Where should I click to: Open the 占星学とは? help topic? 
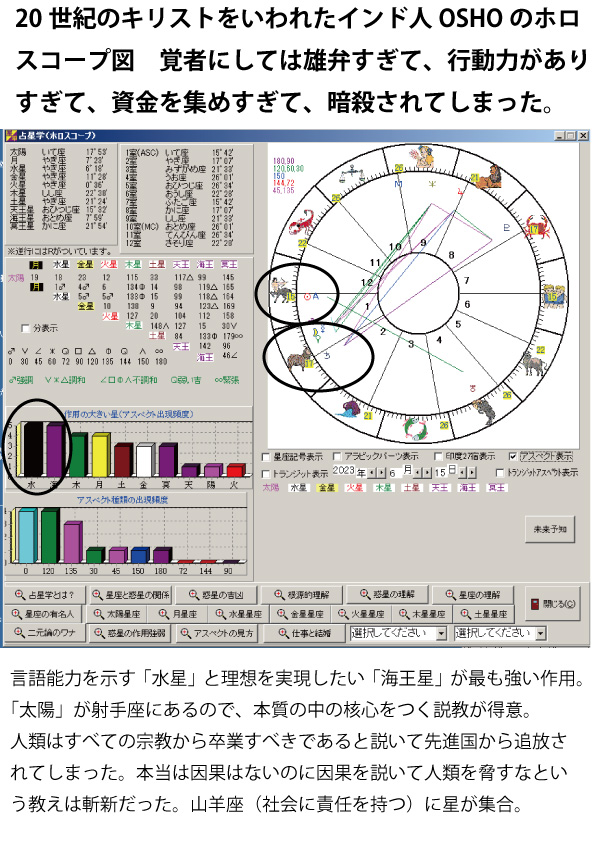point(45,595)
